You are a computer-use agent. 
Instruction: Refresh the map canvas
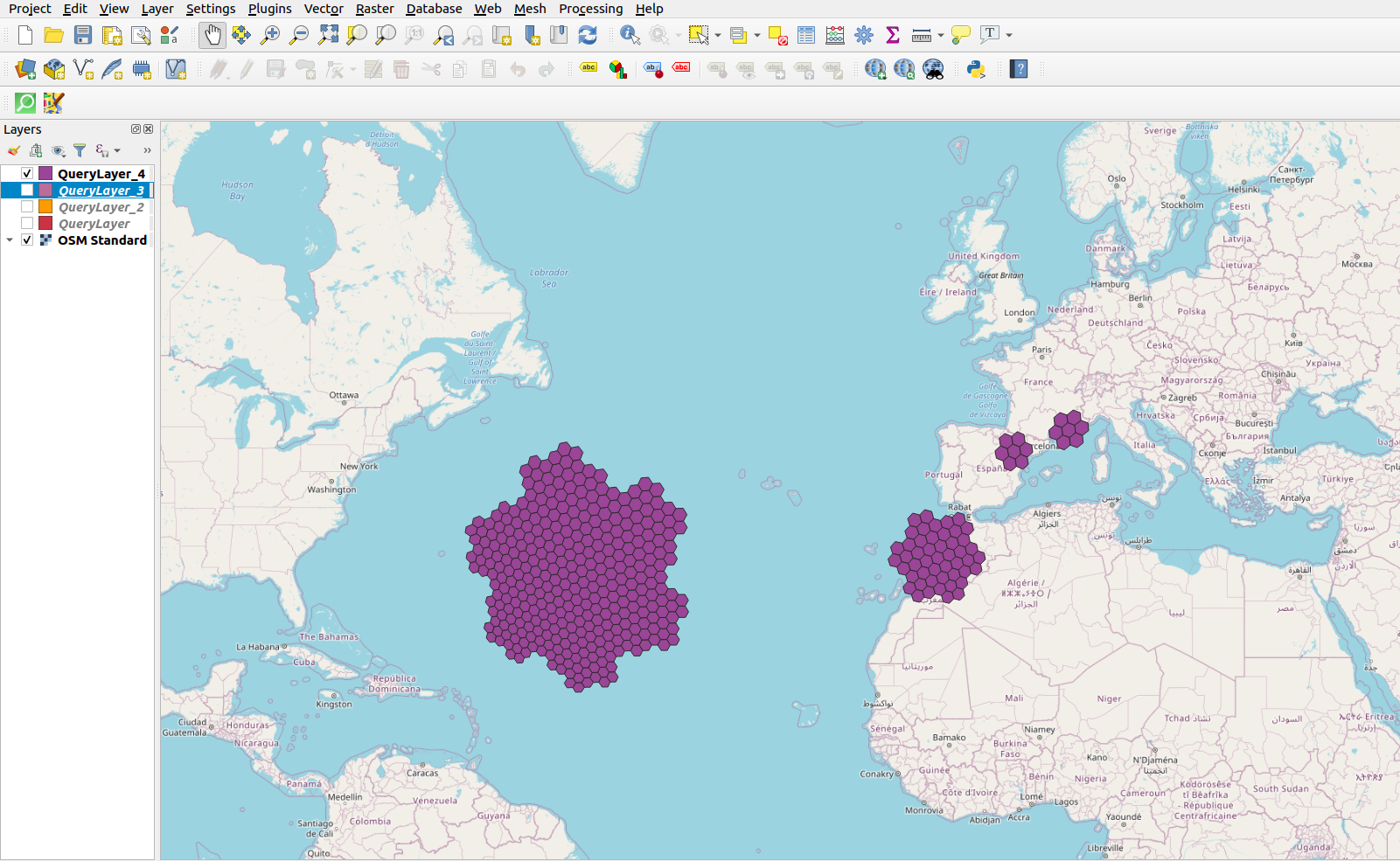tap(588, 35)
